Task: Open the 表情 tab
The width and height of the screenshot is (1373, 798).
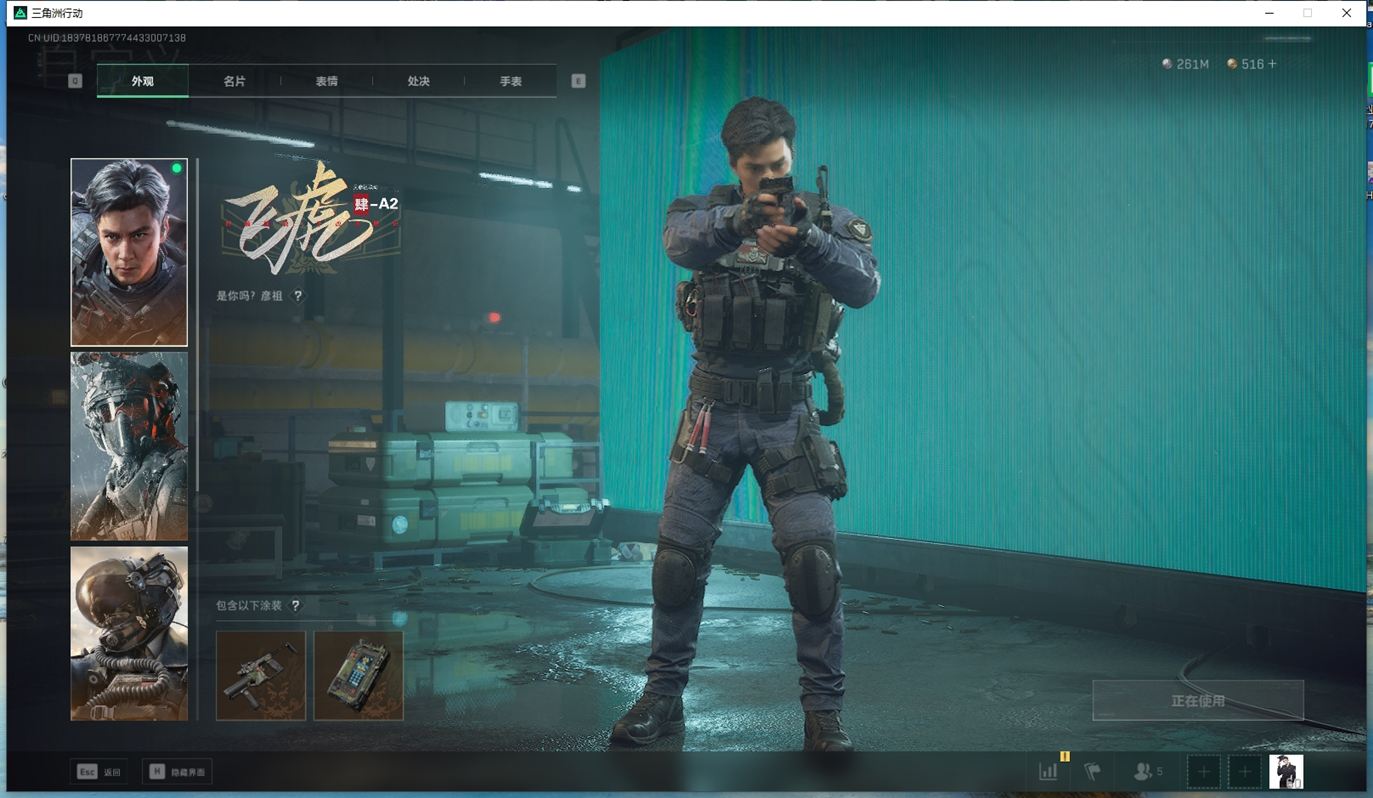Action: click(x=326, y=81)
